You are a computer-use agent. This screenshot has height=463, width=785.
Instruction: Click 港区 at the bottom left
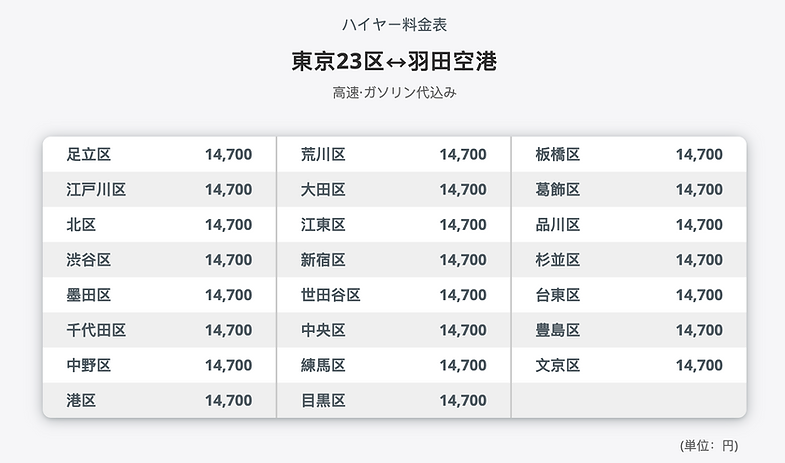pos(81,400)
